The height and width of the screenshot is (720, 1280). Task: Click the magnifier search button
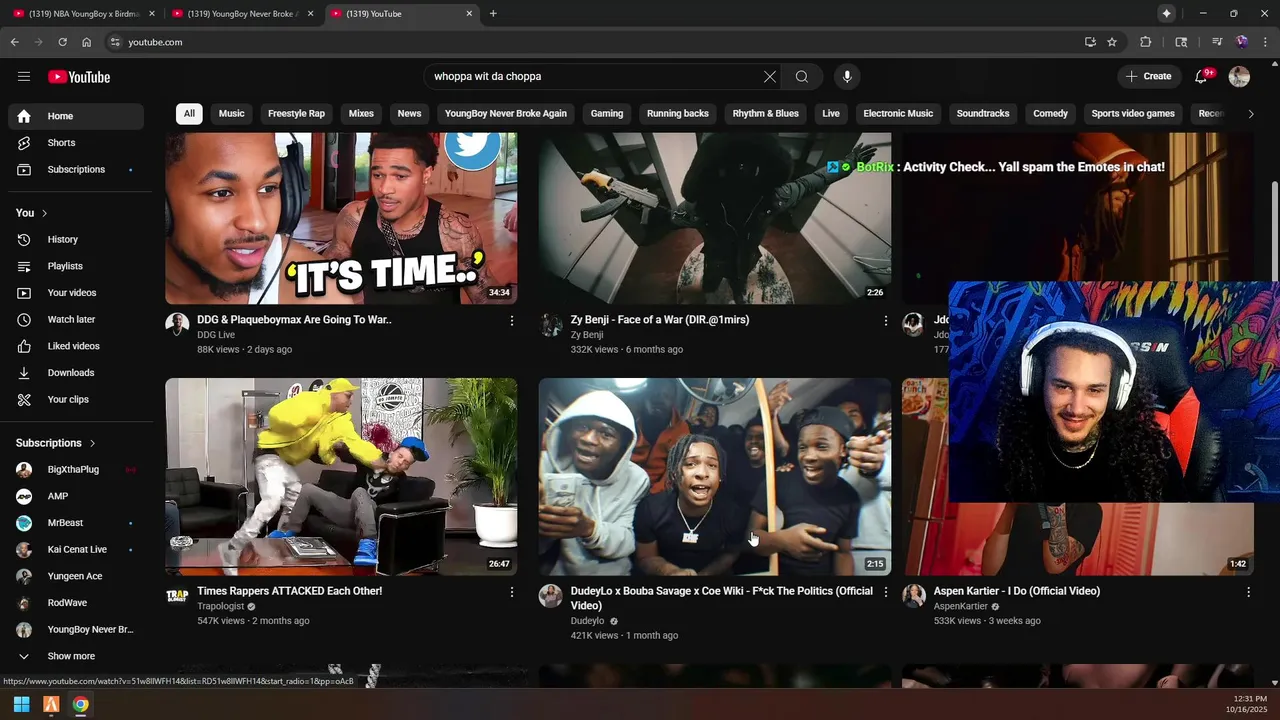(802, 77)
